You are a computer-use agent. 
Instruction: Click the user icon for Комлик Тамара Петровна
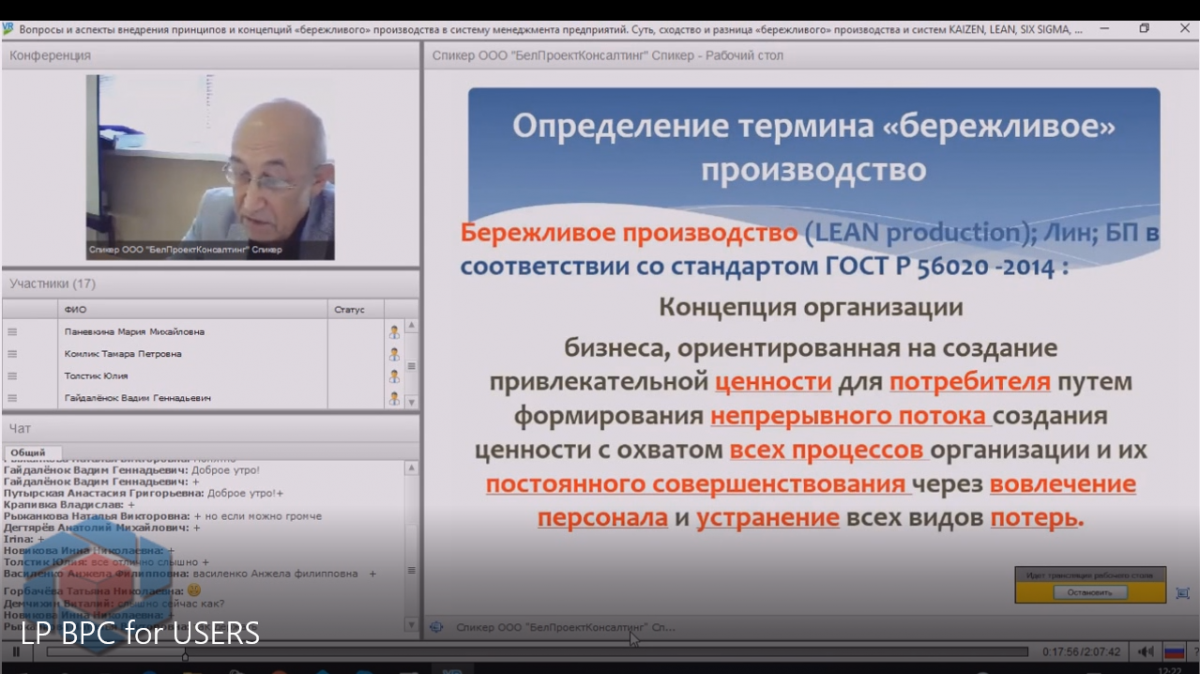394,354
